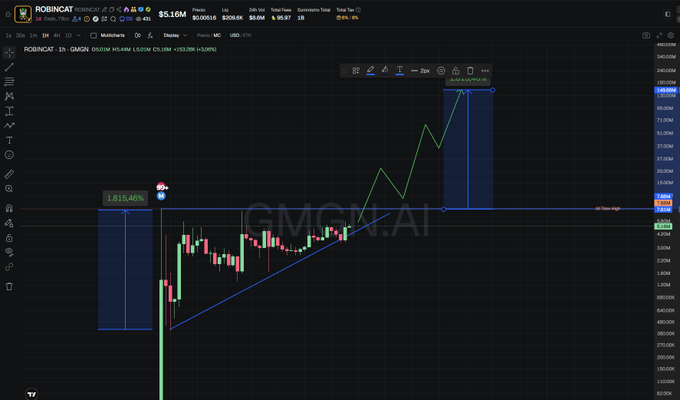The width and height of the screenshot is (680, 400).
Task: Open the Display dropdown
Action: [175, 36]
